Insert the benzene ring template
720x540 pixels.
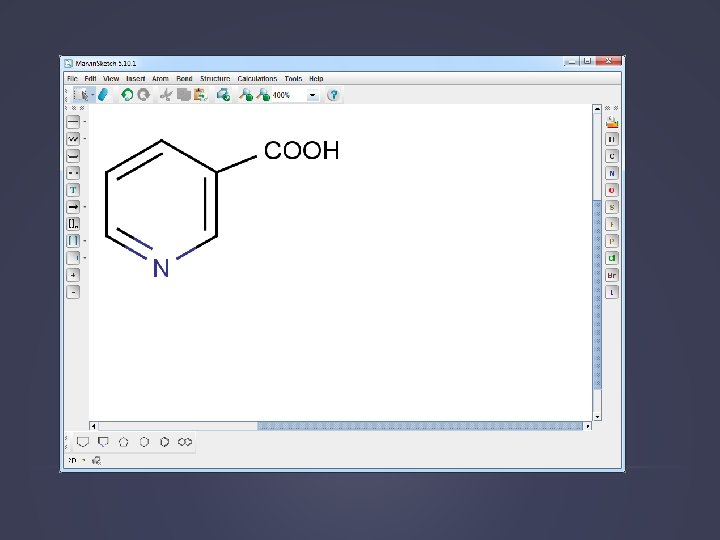pos(164,442)
